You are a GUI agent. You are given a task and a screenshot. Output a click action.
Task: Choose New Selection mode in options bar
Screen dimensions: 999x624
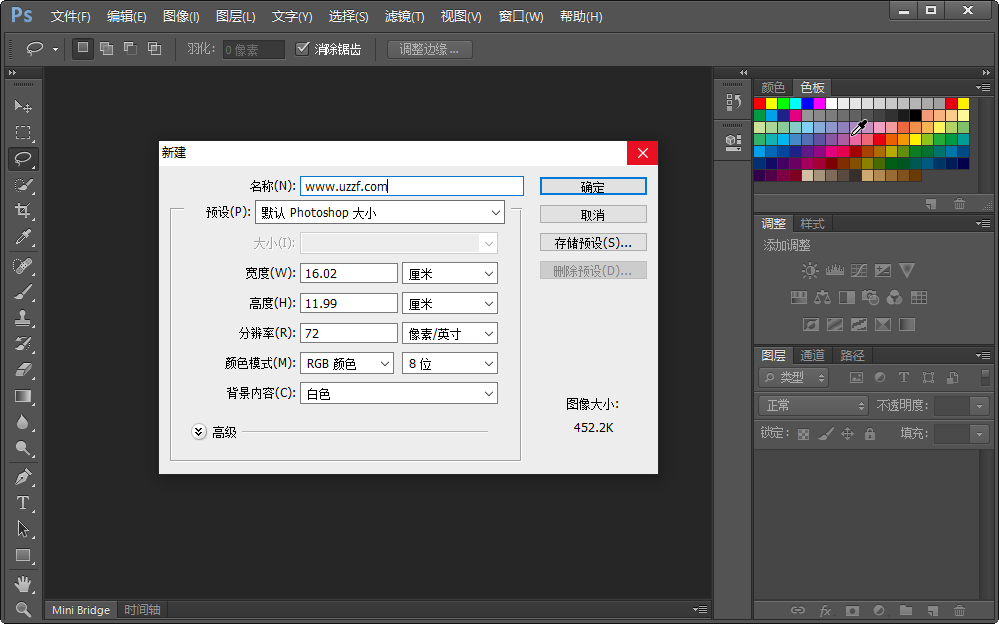(82, 48)
